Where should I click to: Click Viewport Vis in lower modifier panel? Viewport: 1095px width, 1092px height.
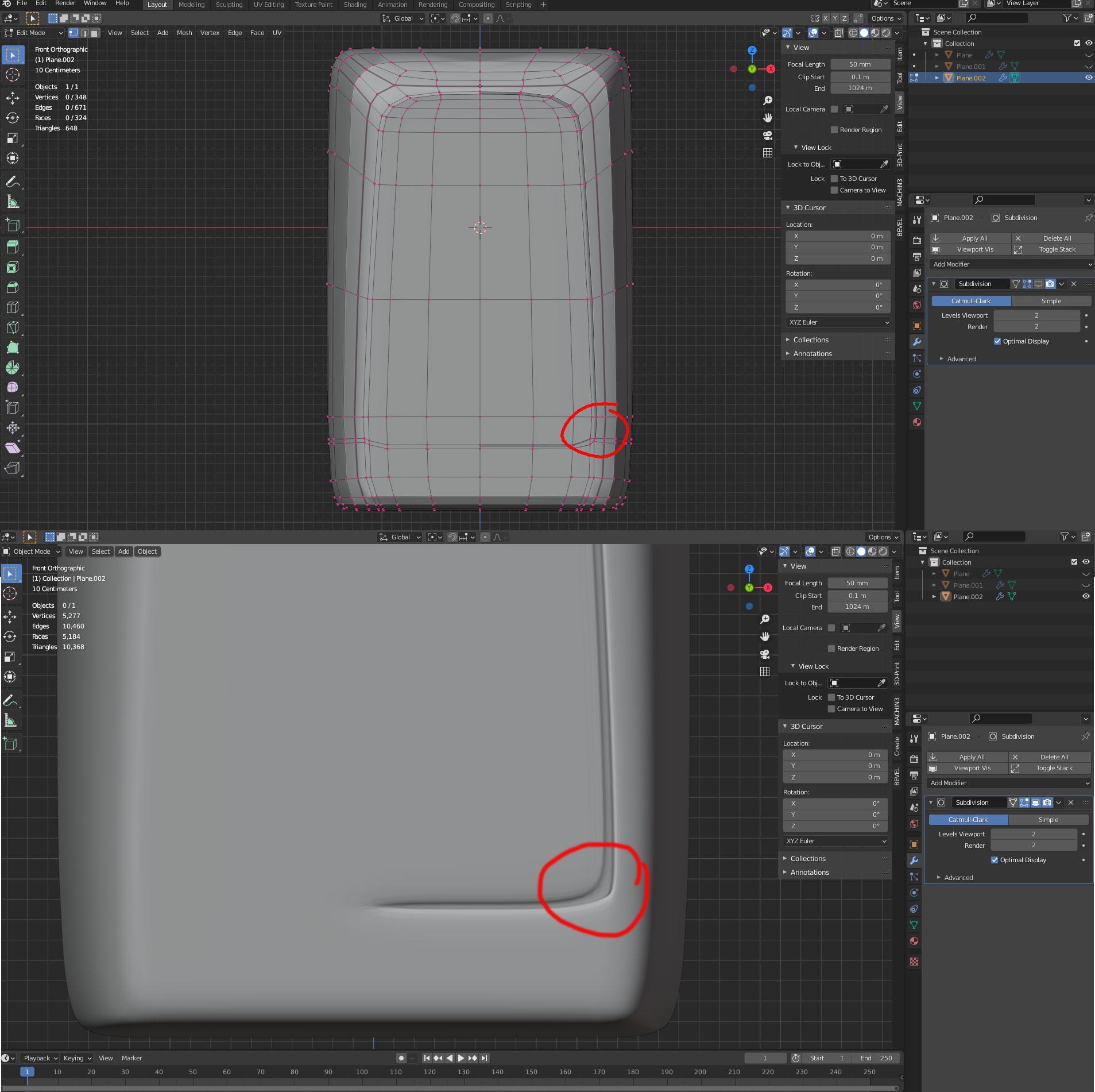tap(968, 768)
